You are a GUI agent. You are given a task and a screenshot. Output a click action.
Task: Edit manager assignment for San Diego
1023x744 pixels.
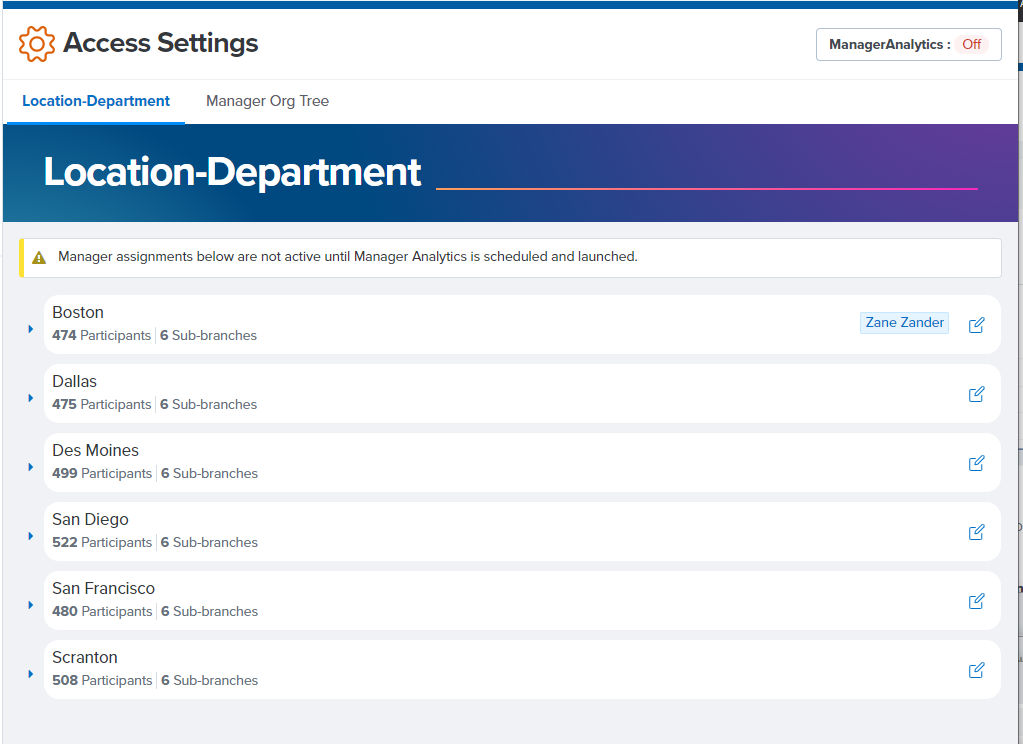click(x=976, y=532)
